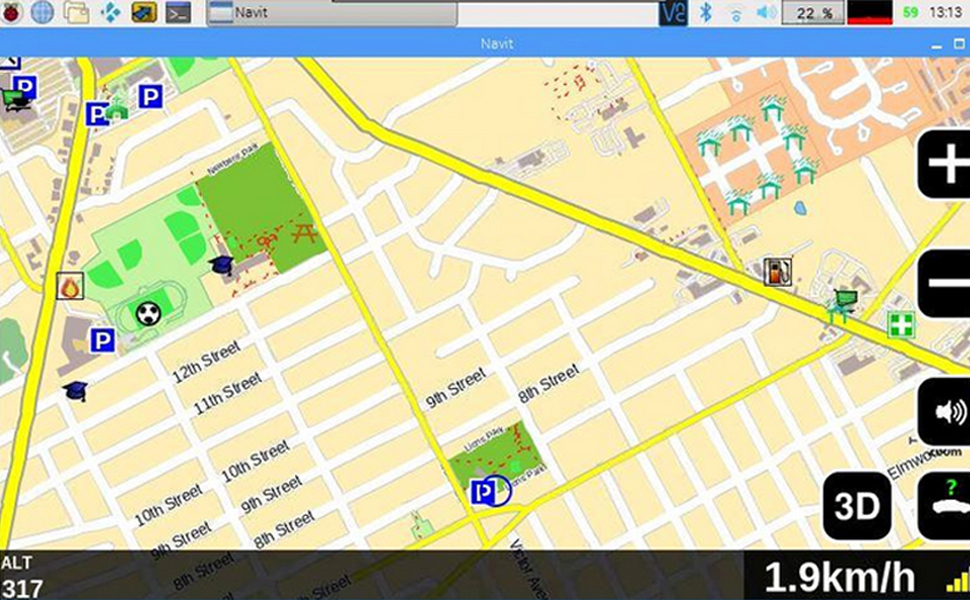Screen dimensions: 970x600
Task: Zoom in the map with the plus button
Action: pyautogui.click(x=944, y=164)
